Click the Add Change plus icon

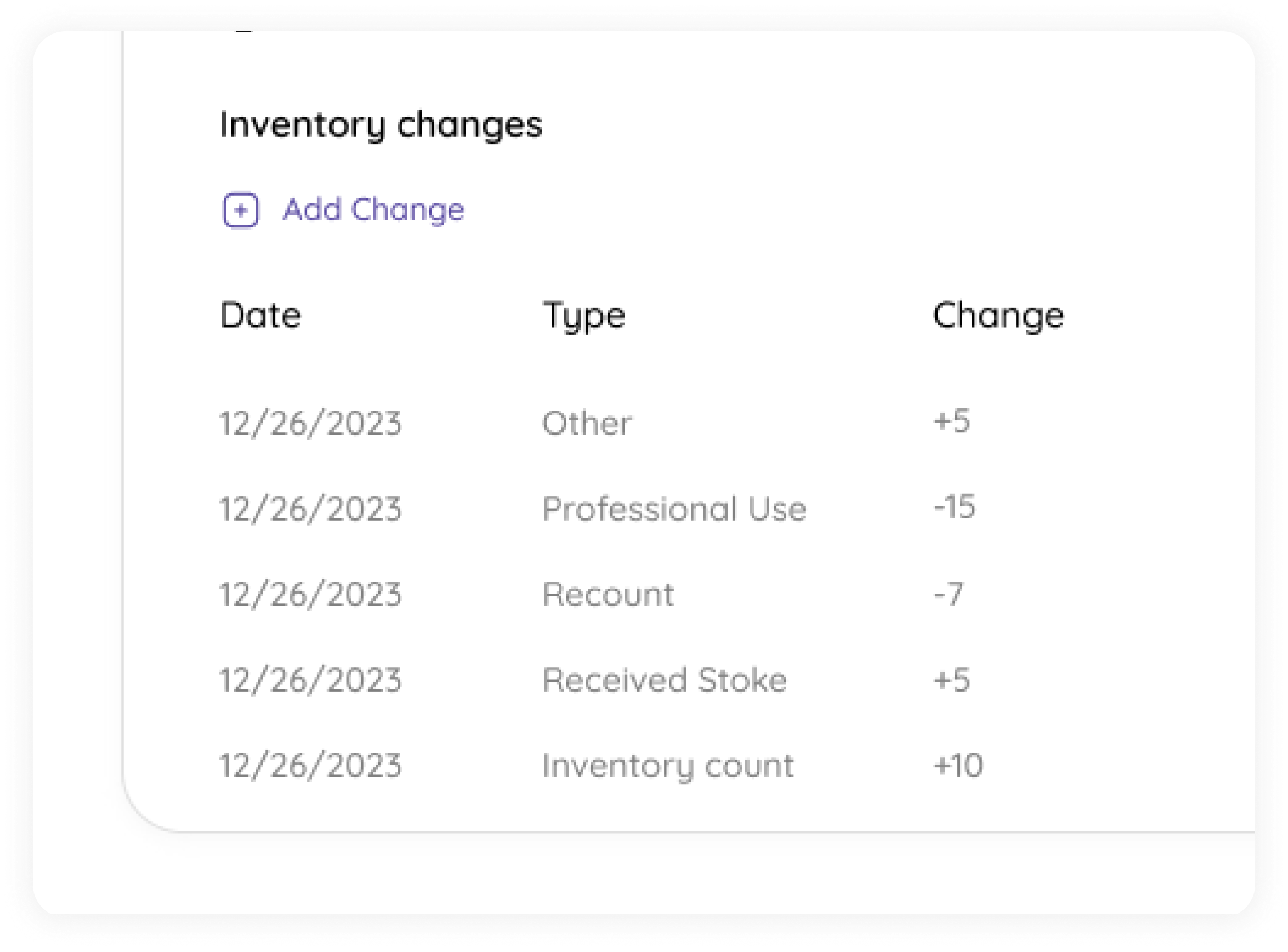241,210
